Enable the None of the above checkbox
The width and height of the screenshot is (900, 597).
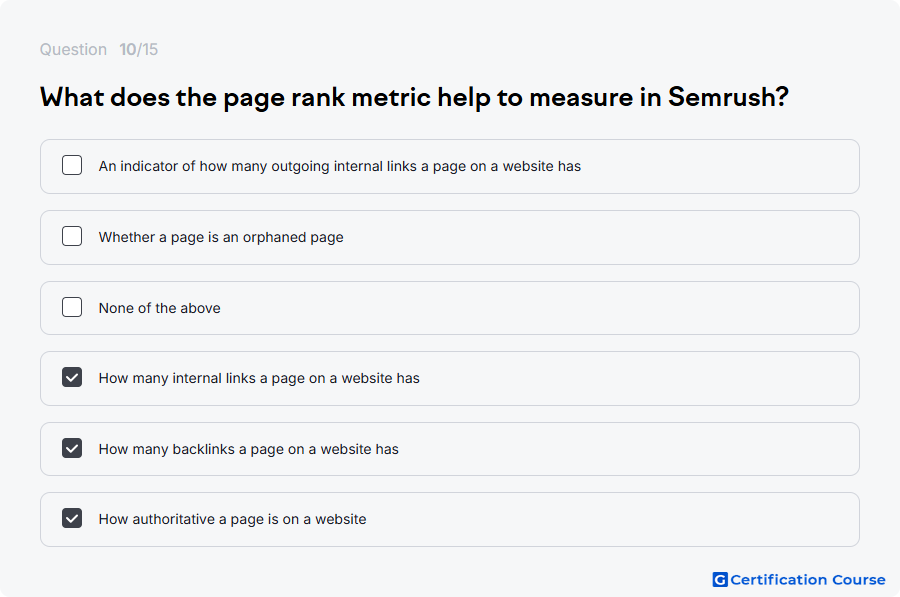click(72, 307)
